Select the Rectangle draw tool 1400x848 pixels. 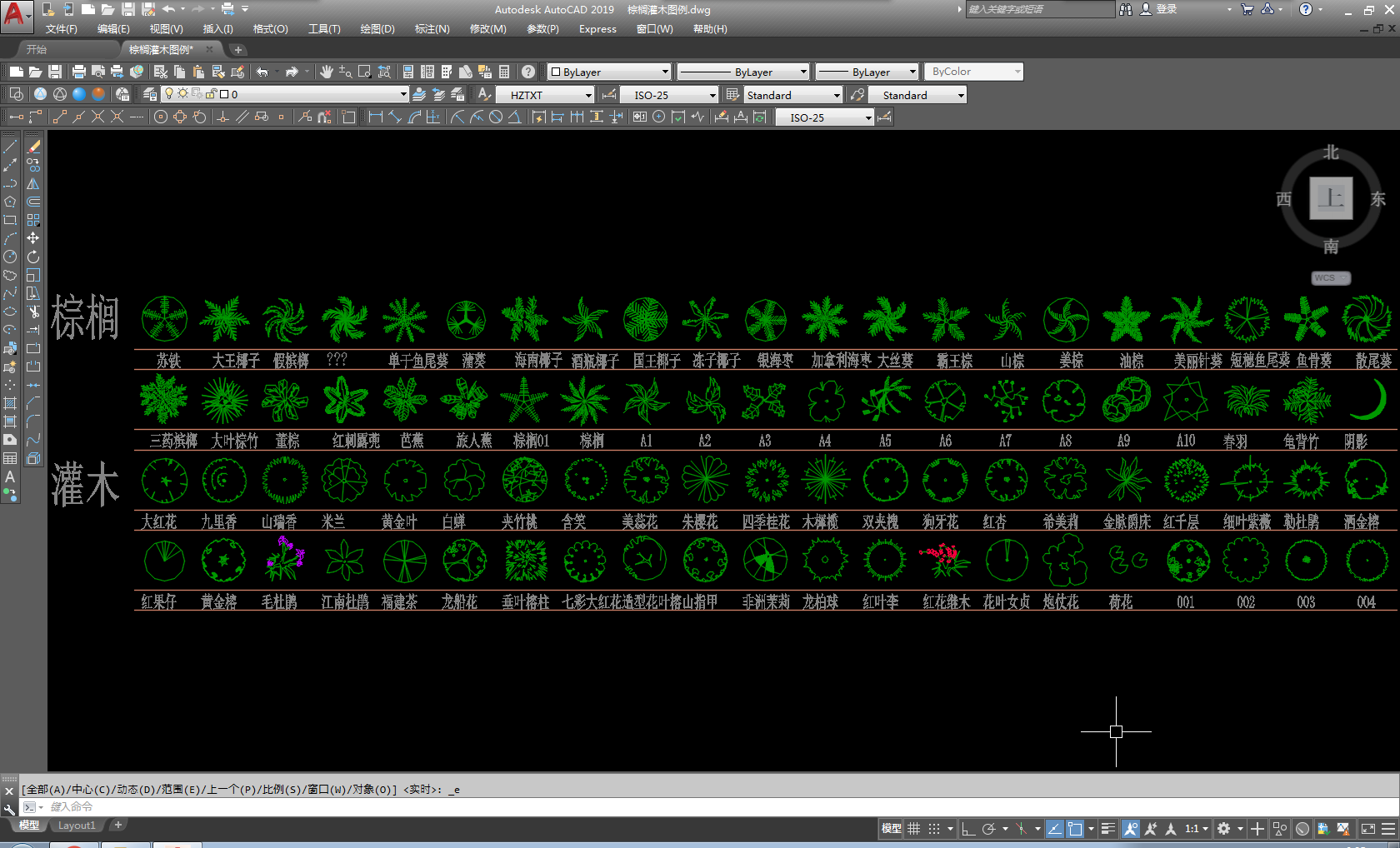10,220
